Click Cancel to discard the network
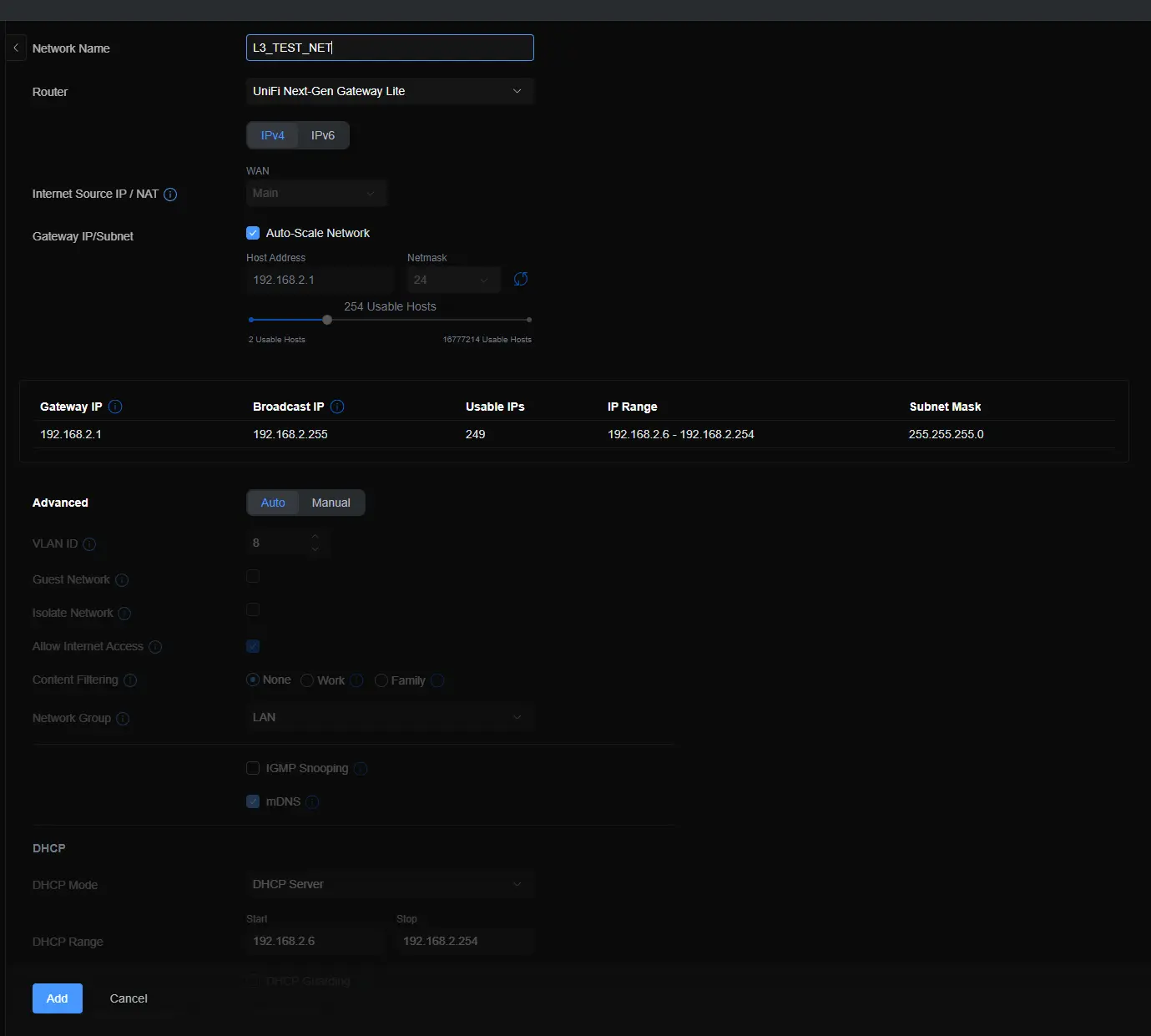The height and width of the screenshot is (1036, 1151). coord(129,998)
